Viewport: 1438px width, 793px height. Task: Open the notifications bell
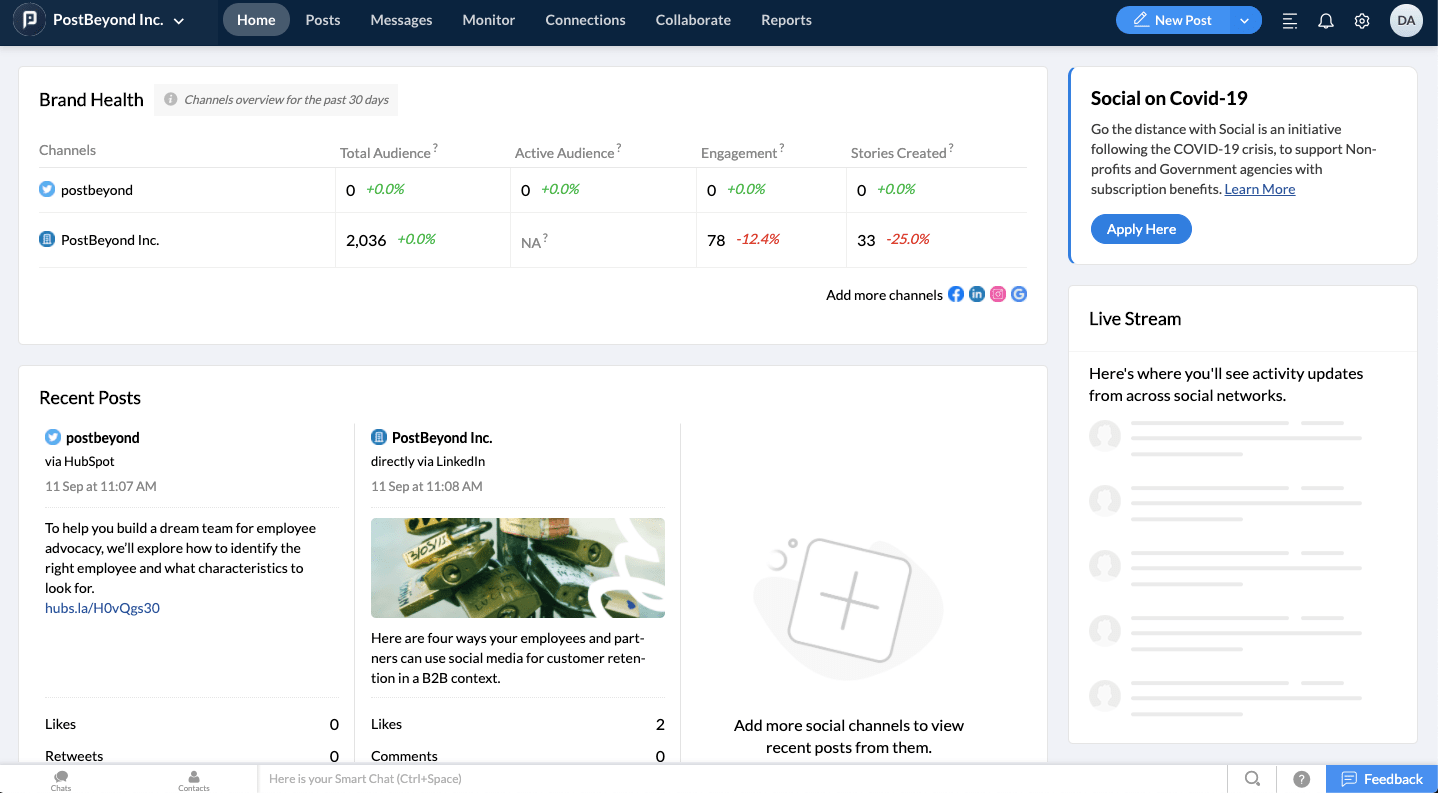coord(1326,21)
